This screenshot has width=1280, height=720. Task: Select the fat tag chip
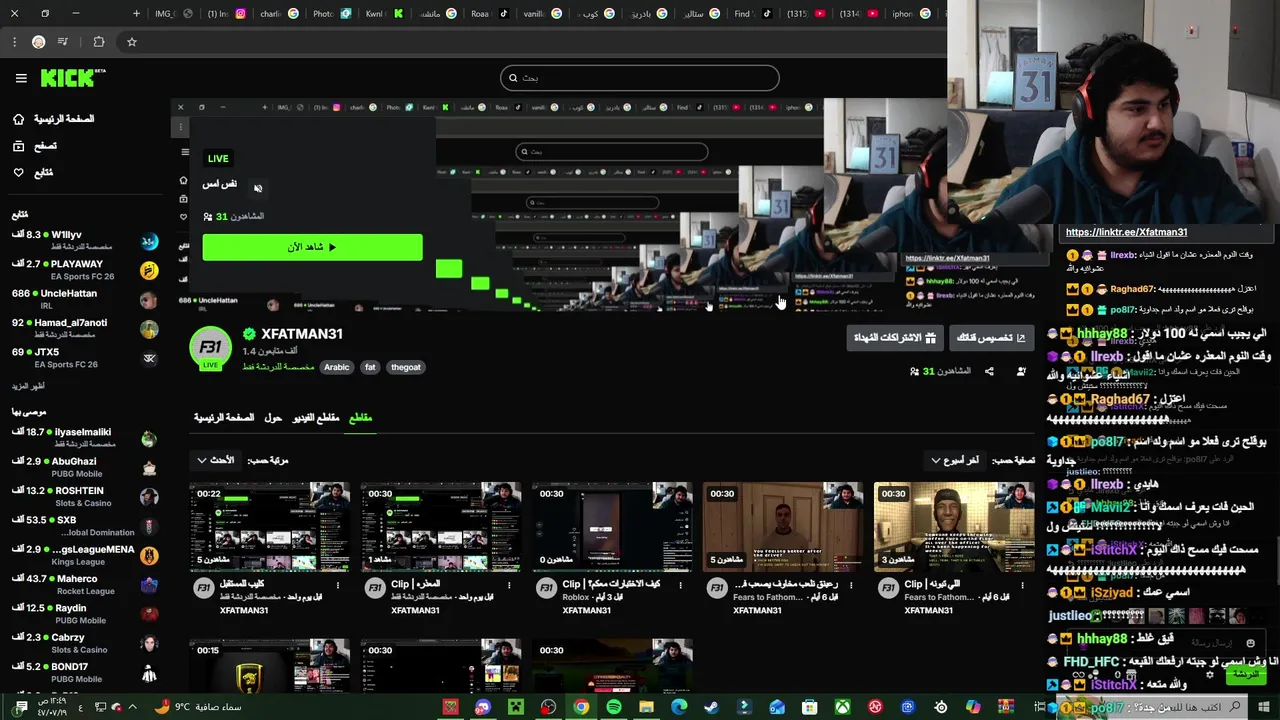coord(370,367)
